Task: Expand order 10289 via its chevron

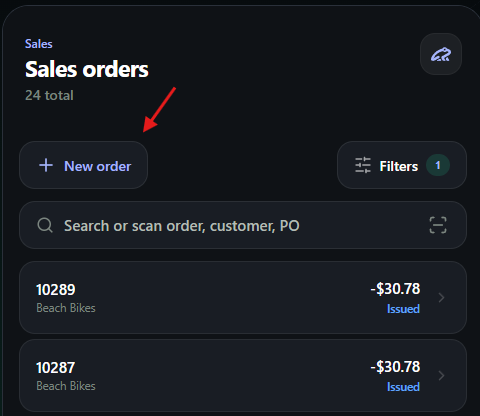Action: click(441, 297)
